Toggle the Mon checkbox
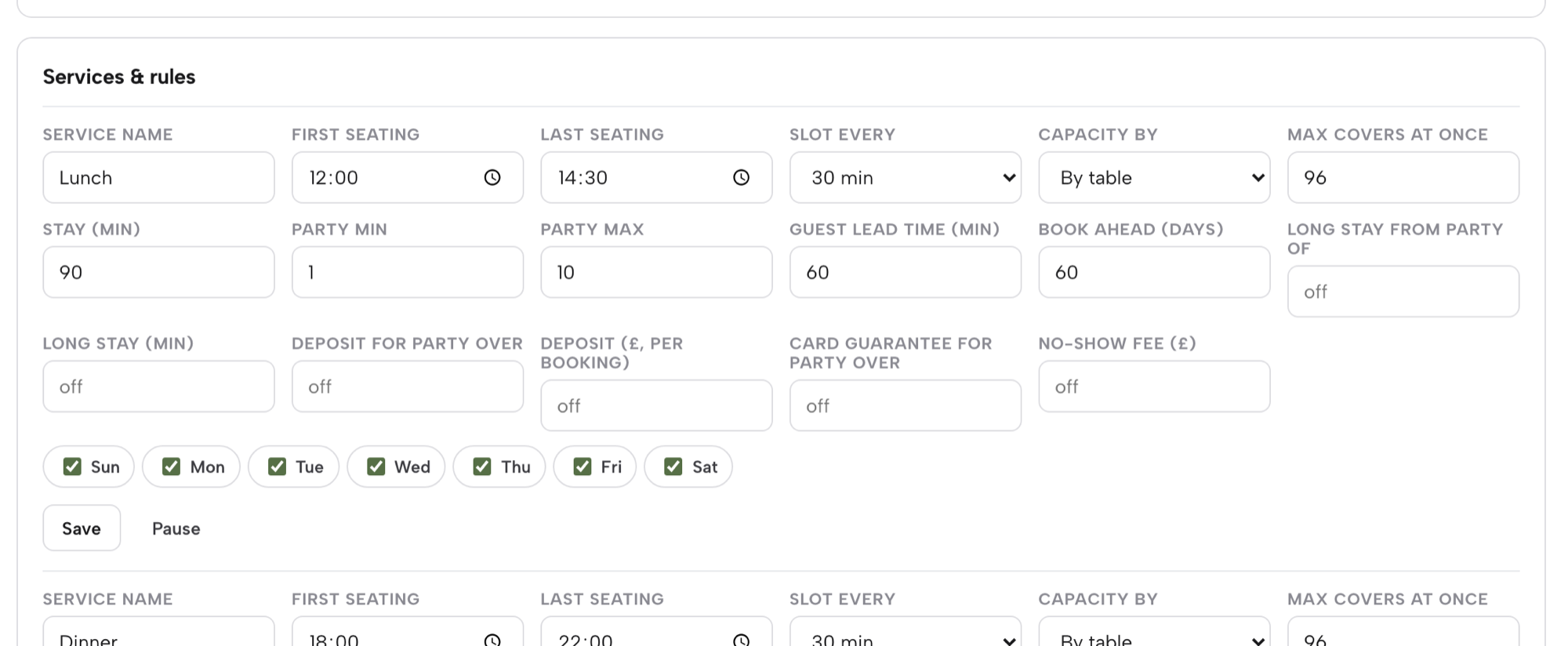 click(171, 466)
